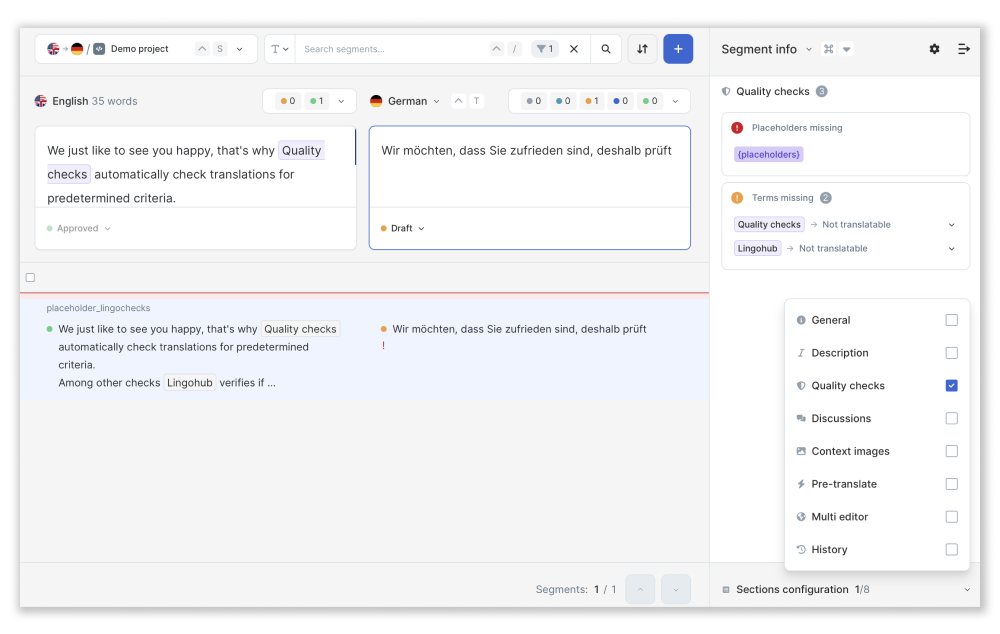Select Discussions in sections menu

(x=841, y=418)
